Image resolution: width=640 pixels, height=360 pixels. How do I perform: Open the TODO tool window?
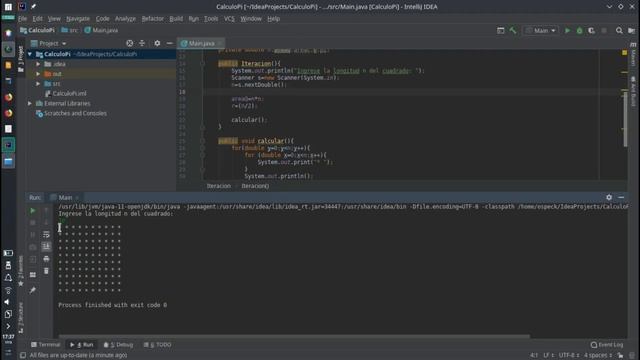point(158,344)
